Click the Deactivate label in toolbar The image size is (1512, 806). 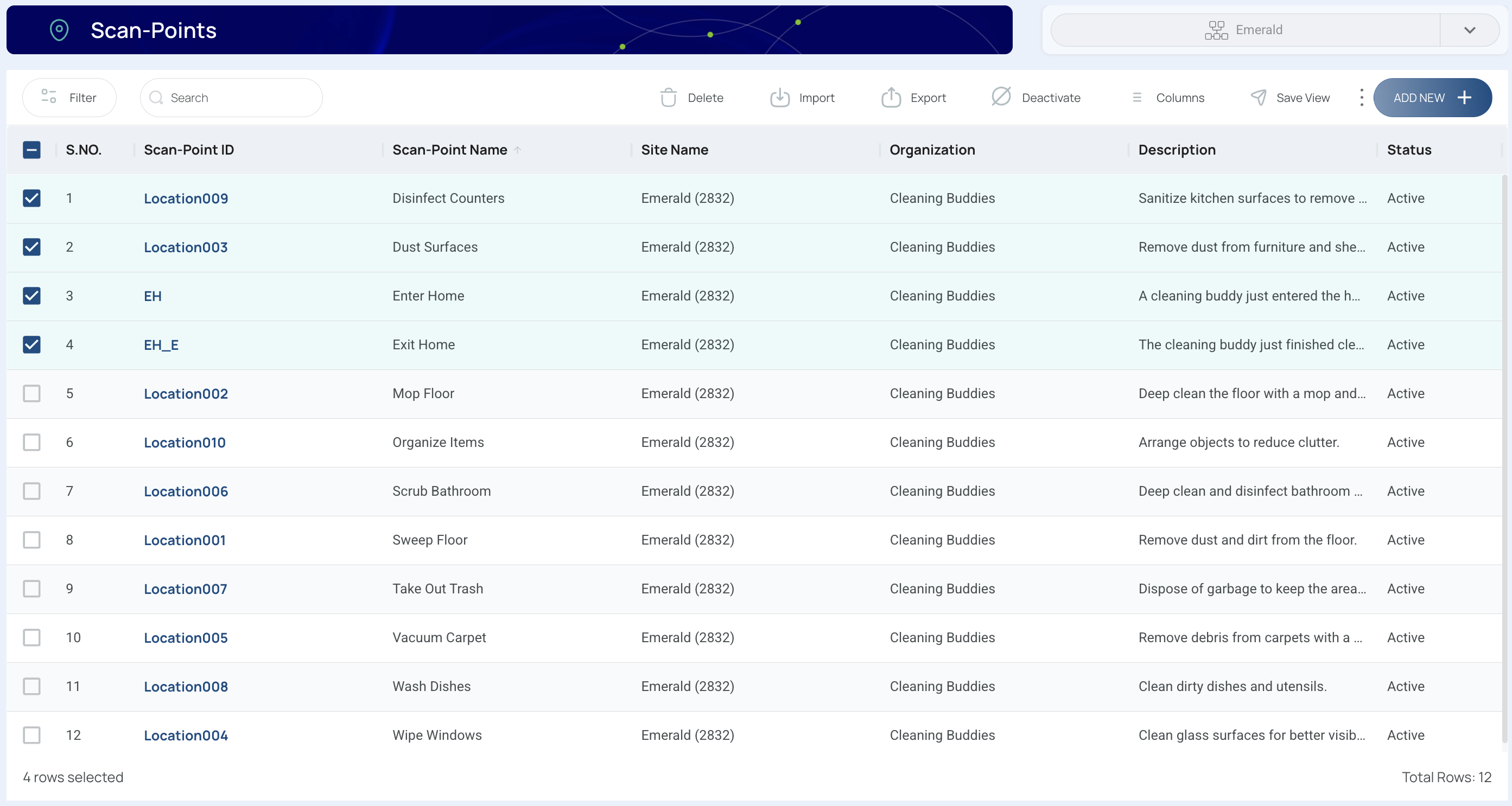tap(1051, 98)
